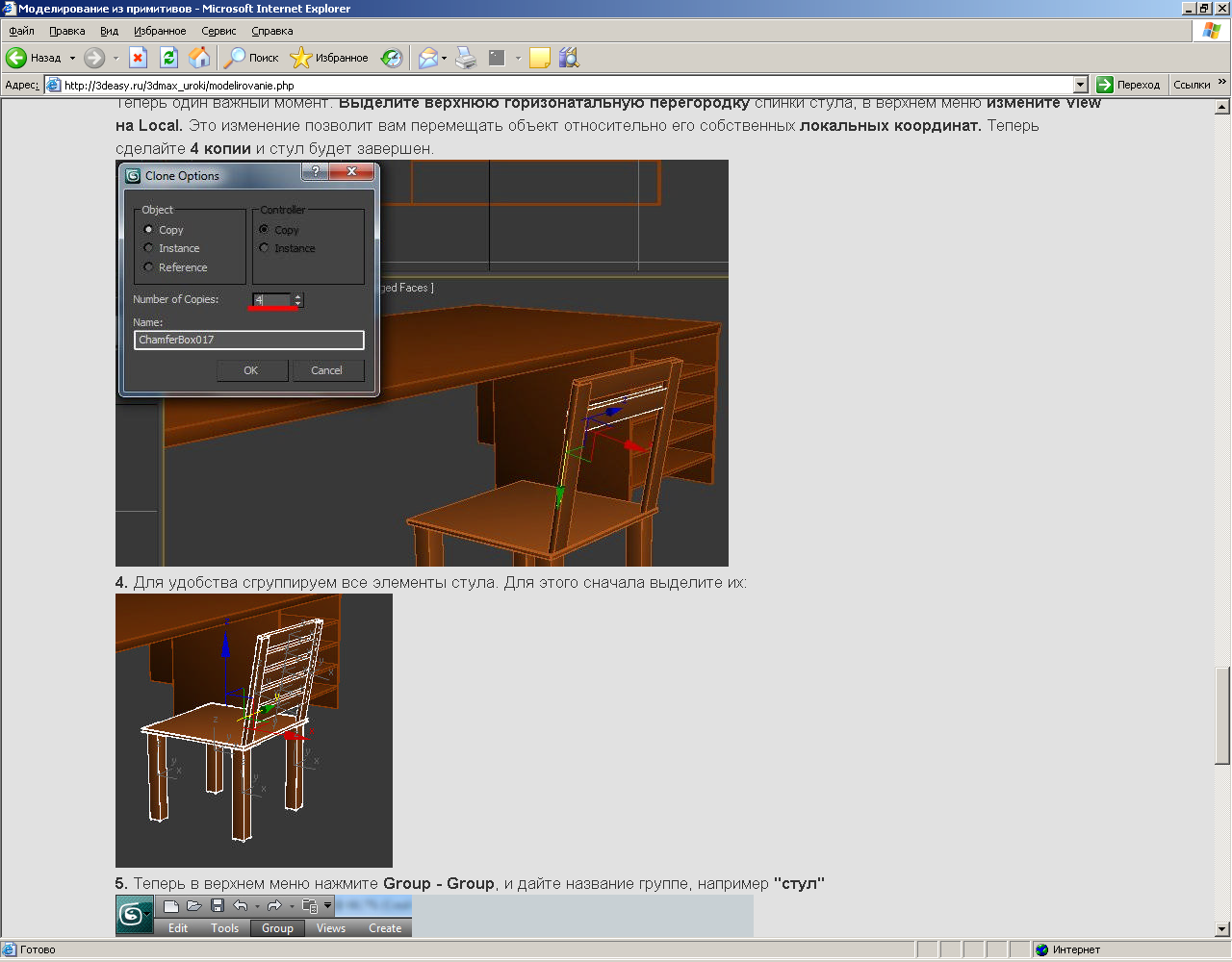
Task: Expand the address bar dropdown list
Action: point(1080,85)
